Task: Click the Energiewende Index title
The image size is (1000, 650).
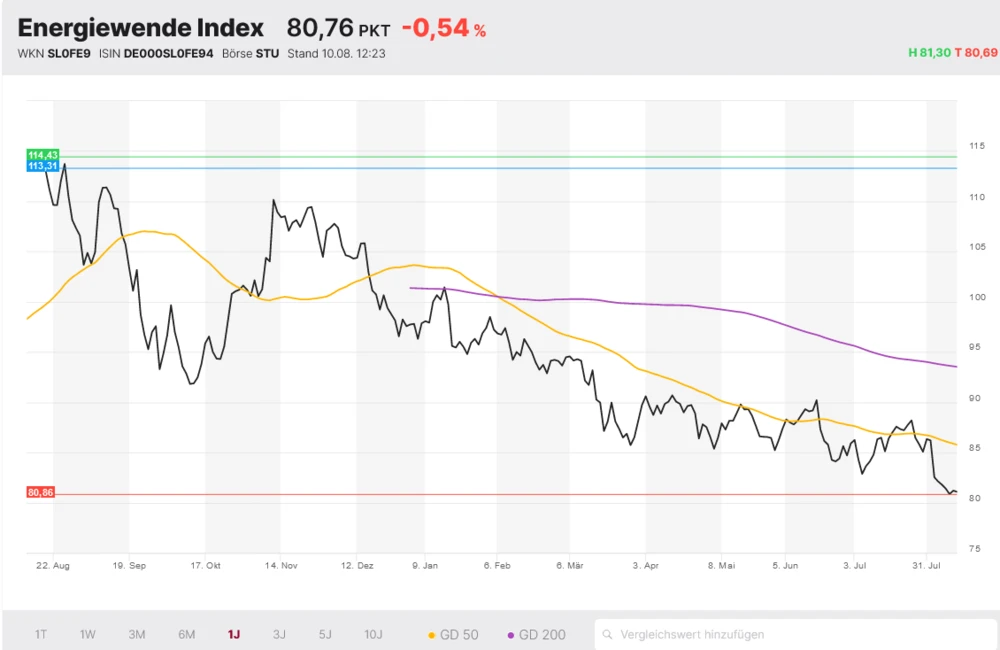Action: click(141, 28)
